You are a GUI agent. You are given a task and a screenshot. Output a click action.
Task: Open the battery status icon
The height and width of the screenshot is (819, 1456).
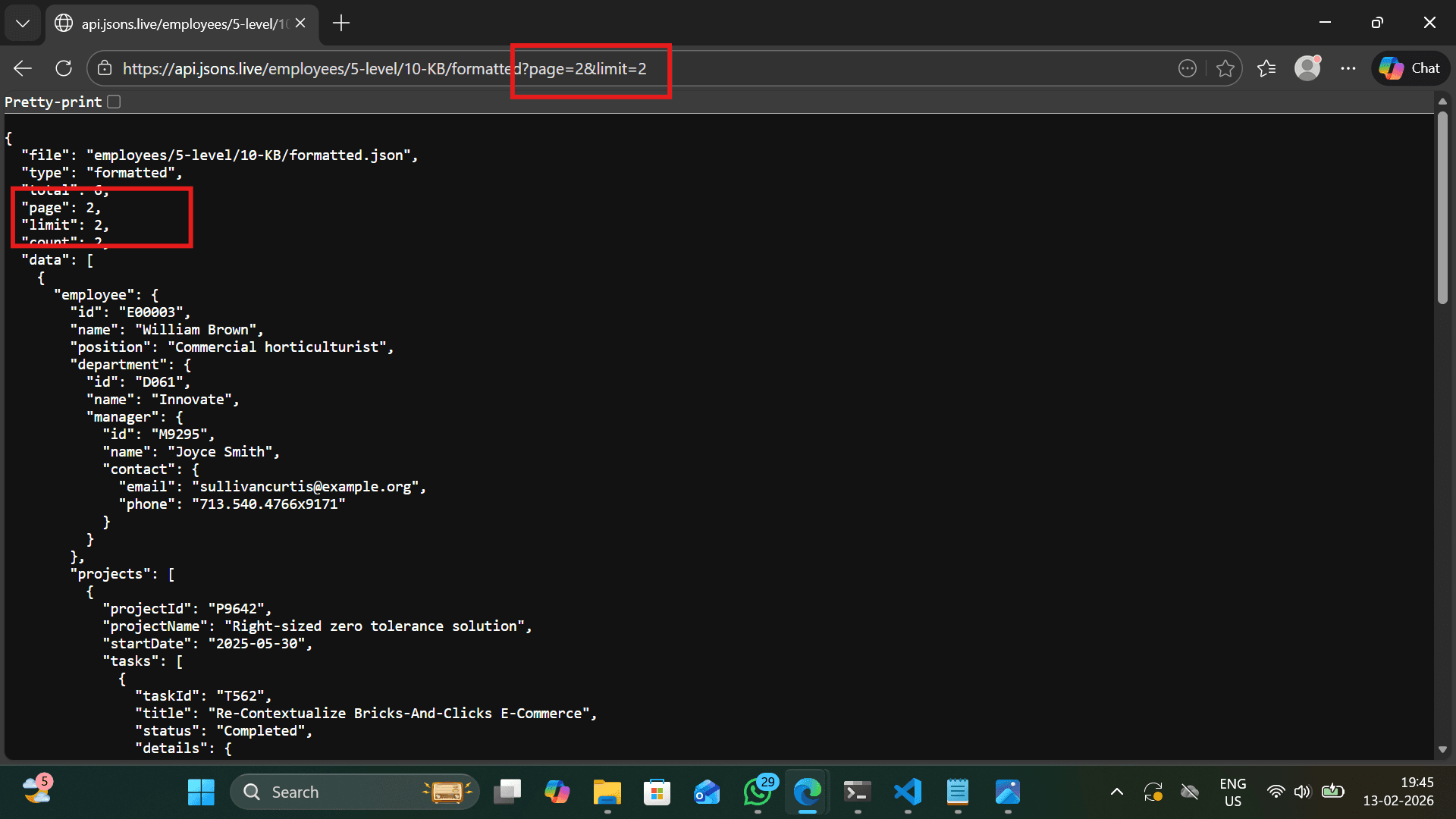pos(1332,792)
